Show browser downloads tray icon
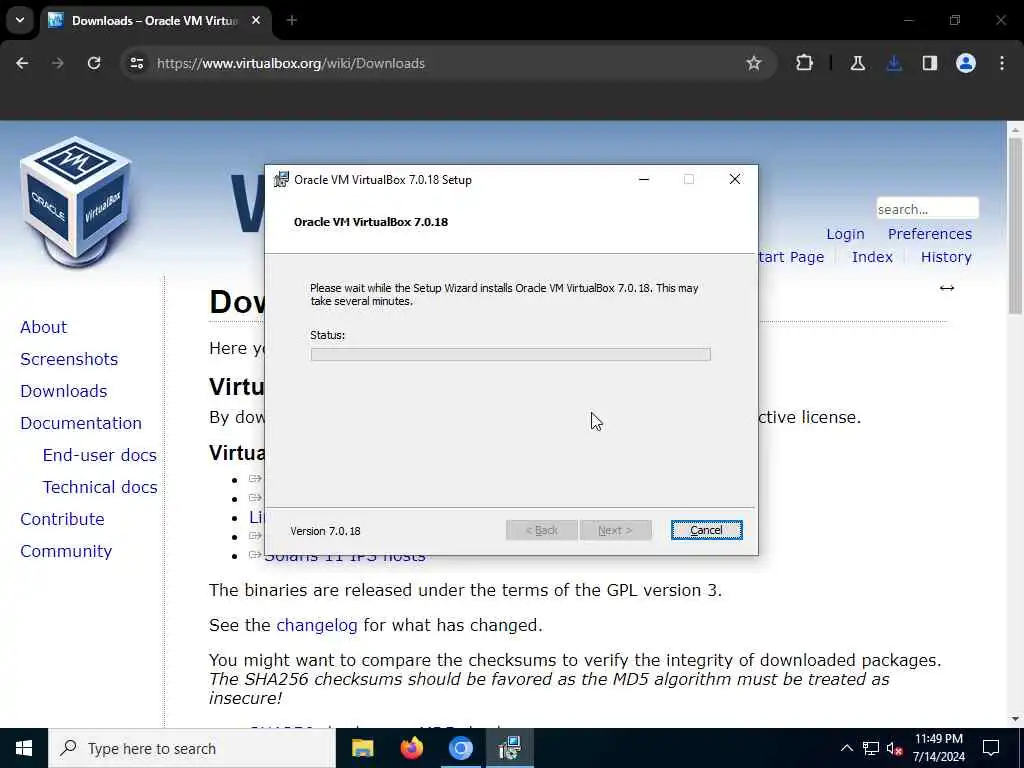This screenshot has height=768, width=1024. pos(894,63)
